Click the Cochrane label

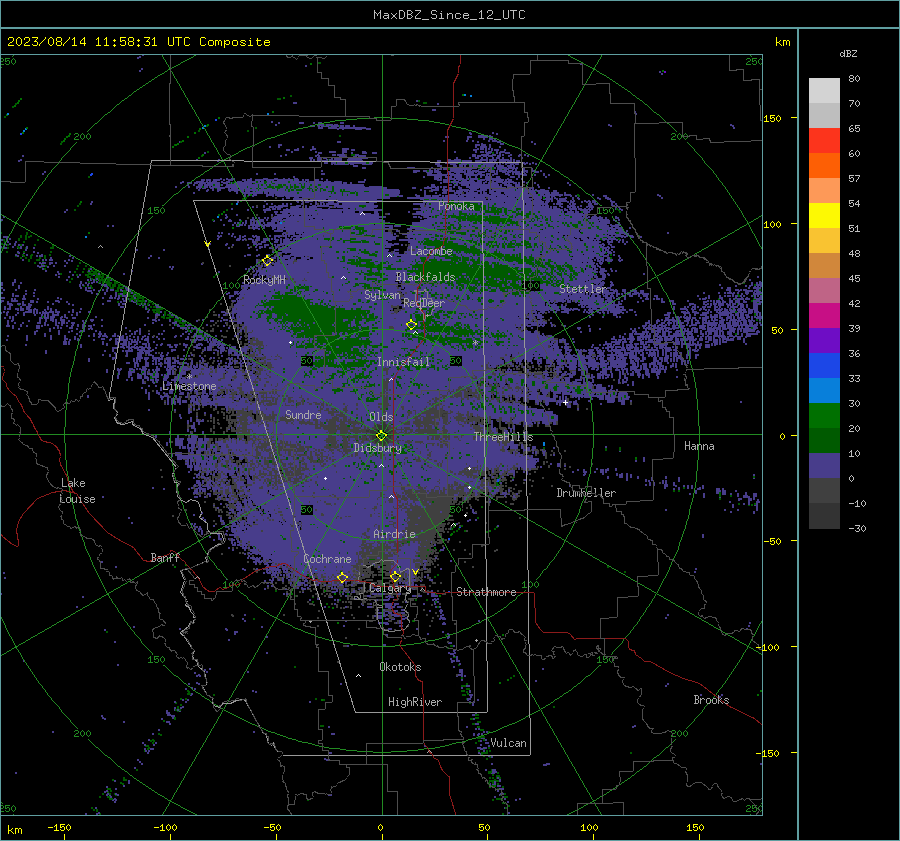[327, 559]
